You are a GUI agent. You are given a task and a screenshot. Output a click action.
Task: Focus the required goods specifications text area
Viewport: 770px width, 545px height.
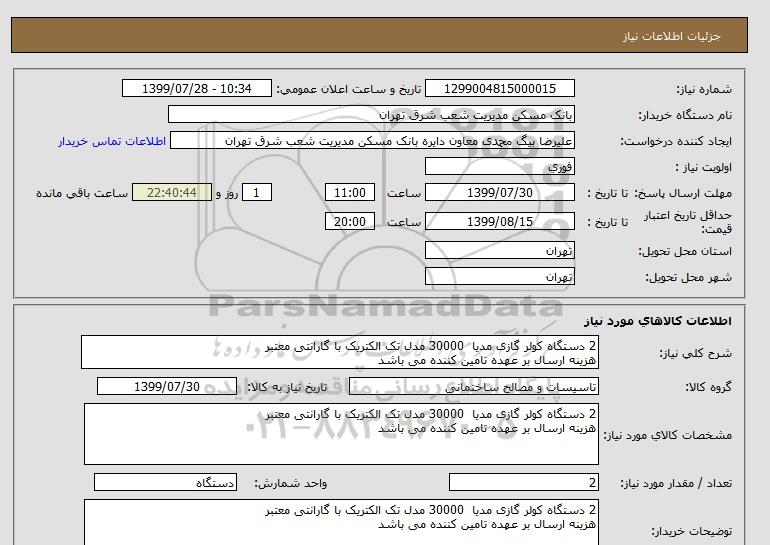pyautogui.click(x=340, y=434)
